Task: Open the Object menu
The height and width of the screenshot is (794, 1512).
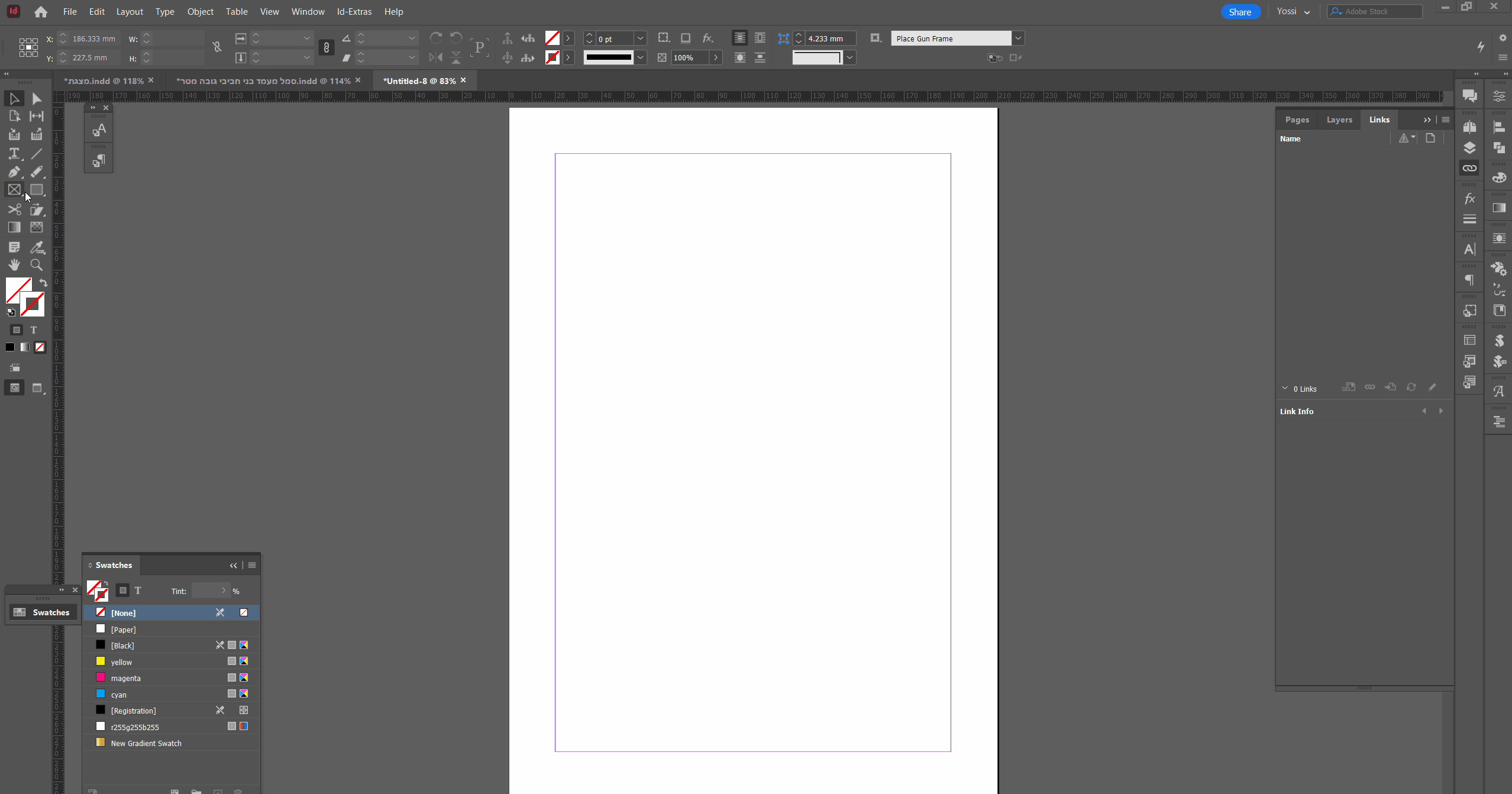Action: click(x=200, y=11)
